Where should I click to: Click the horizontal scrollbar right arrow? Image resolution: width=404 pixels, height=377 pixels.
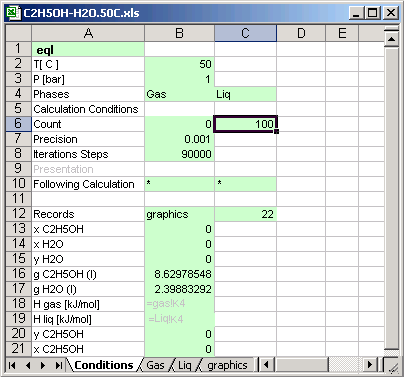point(369,365)
